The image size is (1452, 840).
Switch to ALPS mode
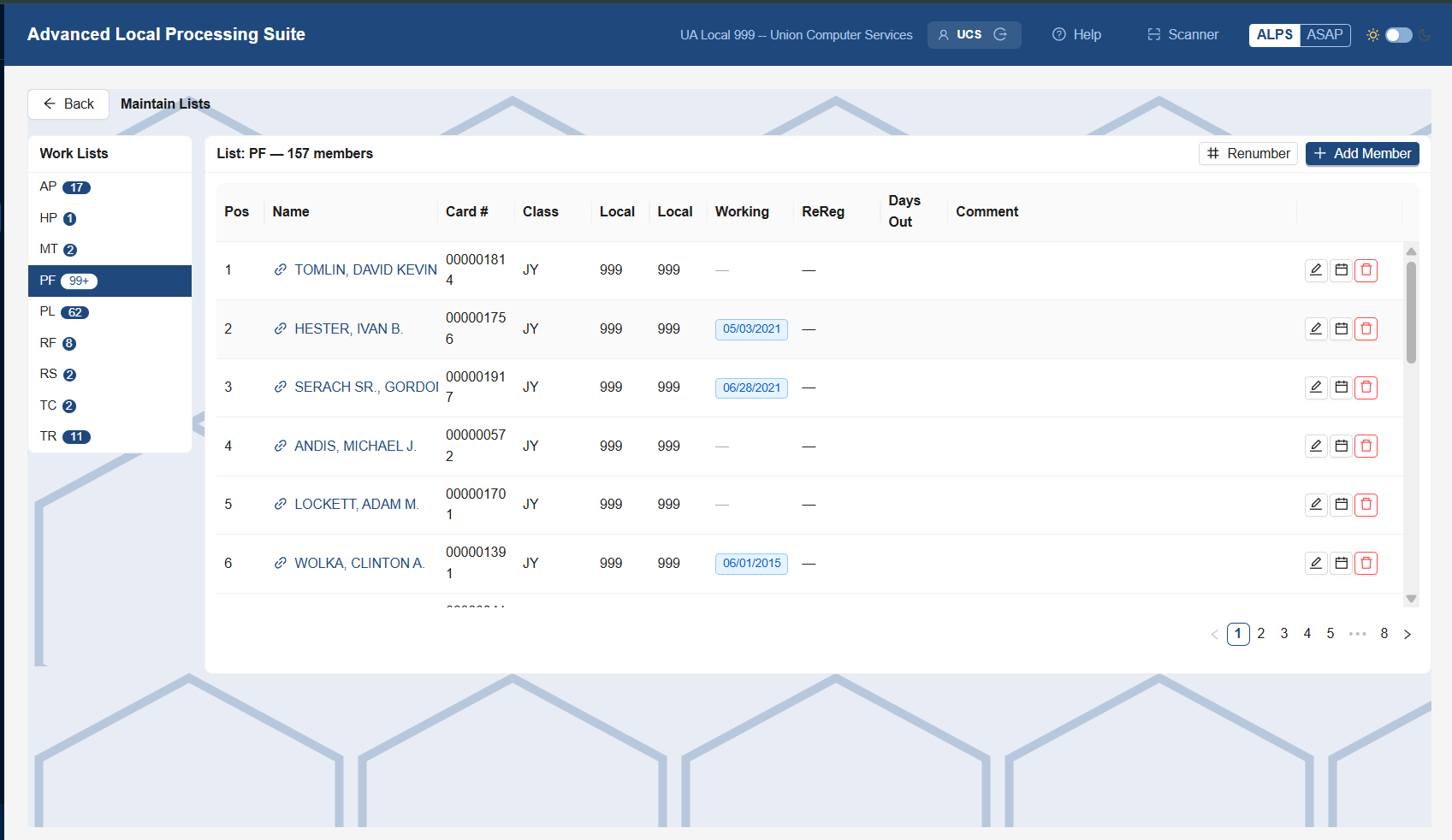[1275, 35]
